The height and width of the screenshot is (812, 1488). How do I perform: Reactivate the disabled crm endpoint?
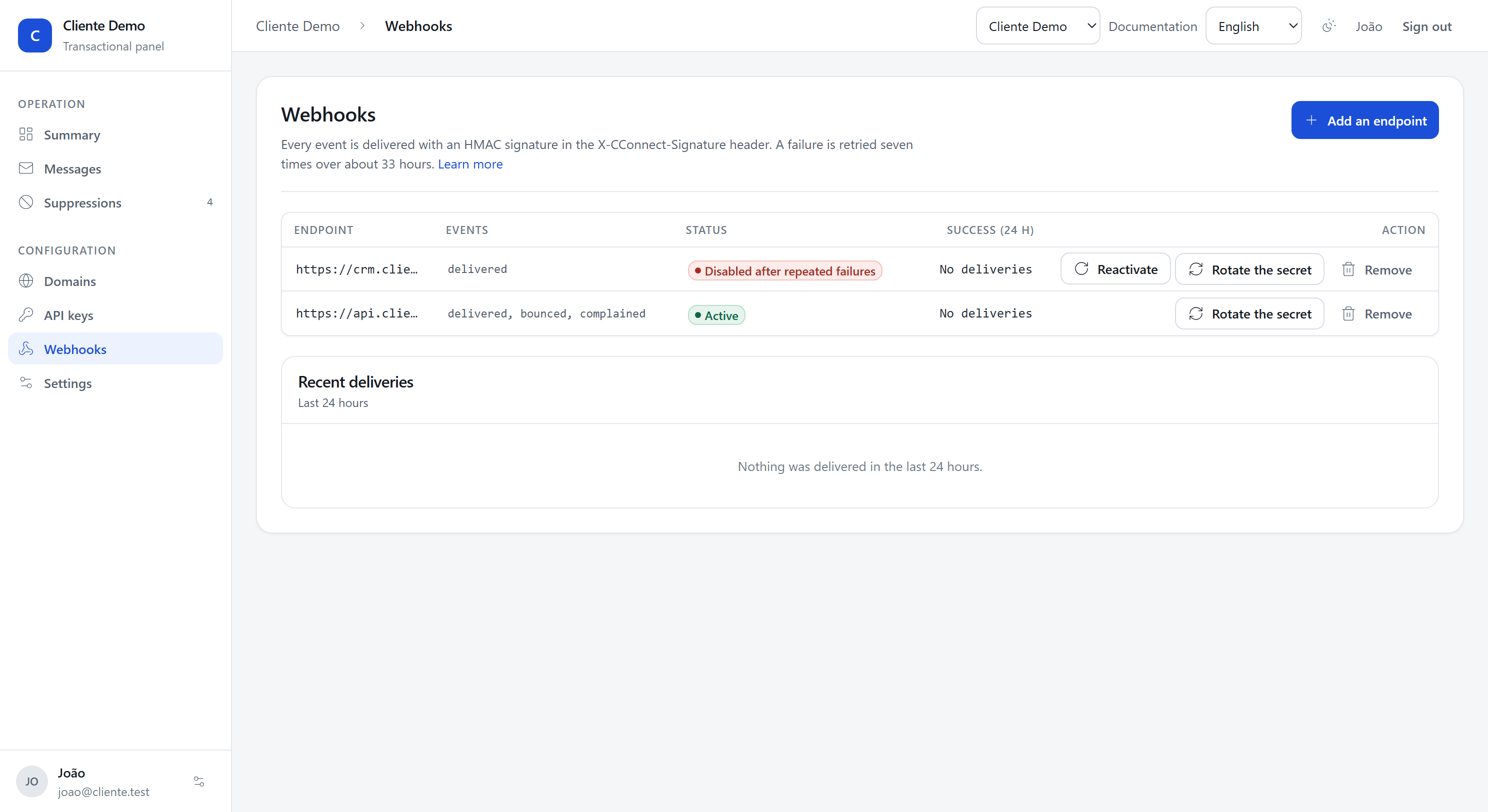(1115, 269)
